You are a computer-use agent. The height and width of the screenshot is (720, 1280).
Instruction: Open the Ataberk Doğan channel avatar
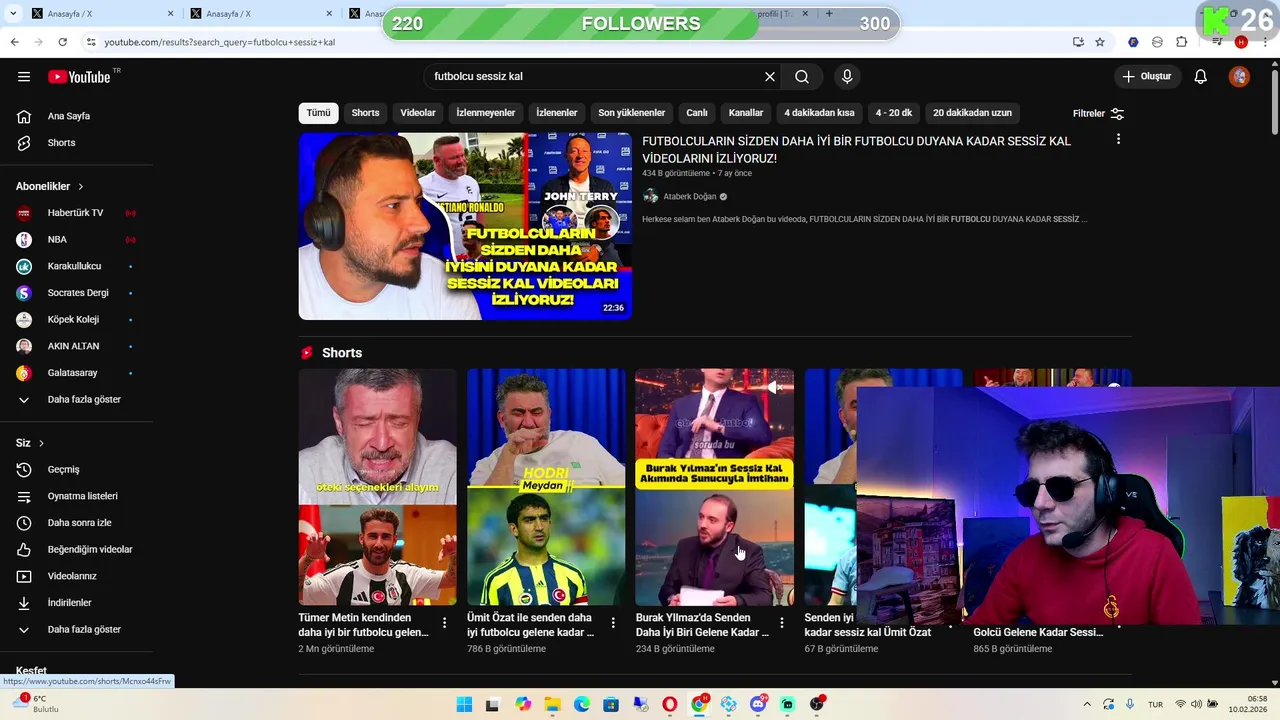pos(651,197)
